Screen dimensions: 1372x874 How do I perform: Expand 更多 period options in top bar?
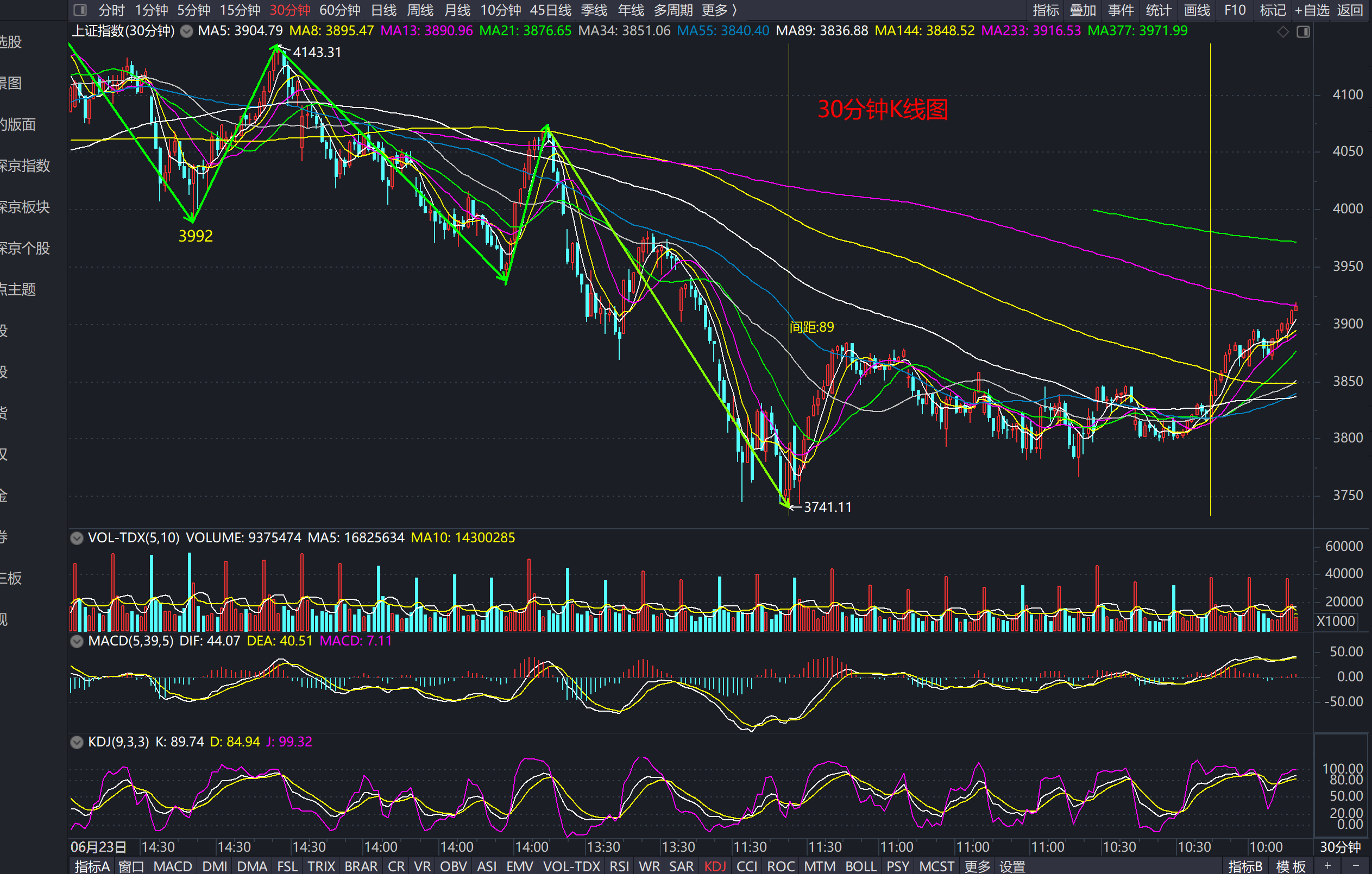[719, 10]
